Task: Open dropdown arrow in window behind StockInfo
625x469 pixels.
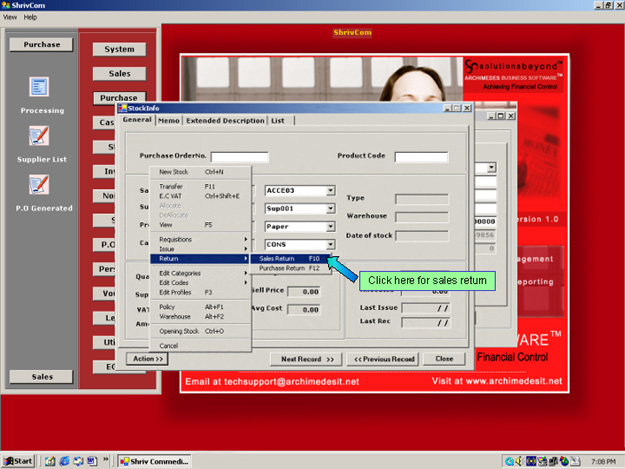Action: tap(491, 168)
